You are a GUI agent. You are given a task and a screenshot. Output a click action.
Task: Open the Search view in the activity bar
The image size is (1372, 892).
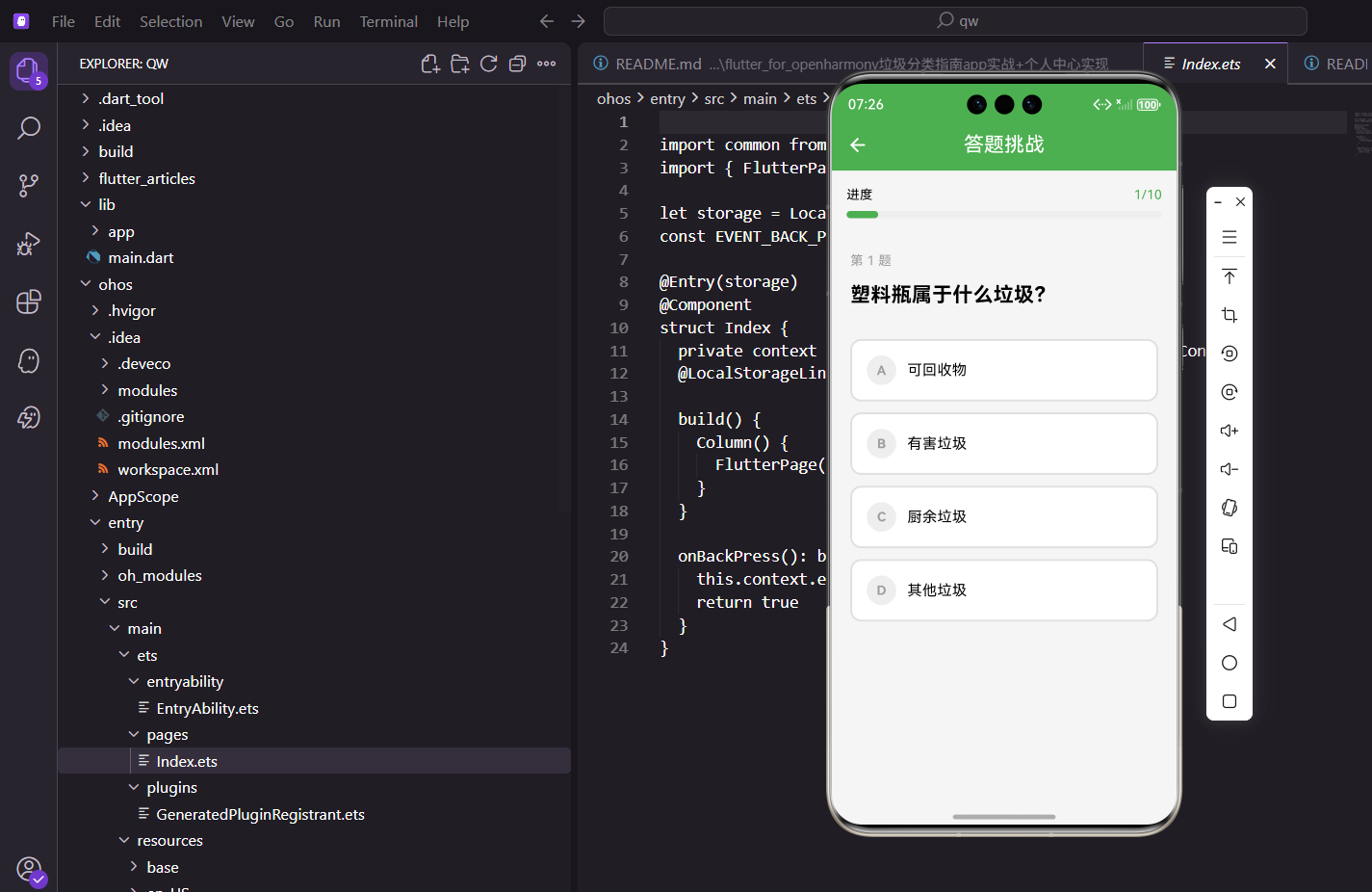coord(29,126)
